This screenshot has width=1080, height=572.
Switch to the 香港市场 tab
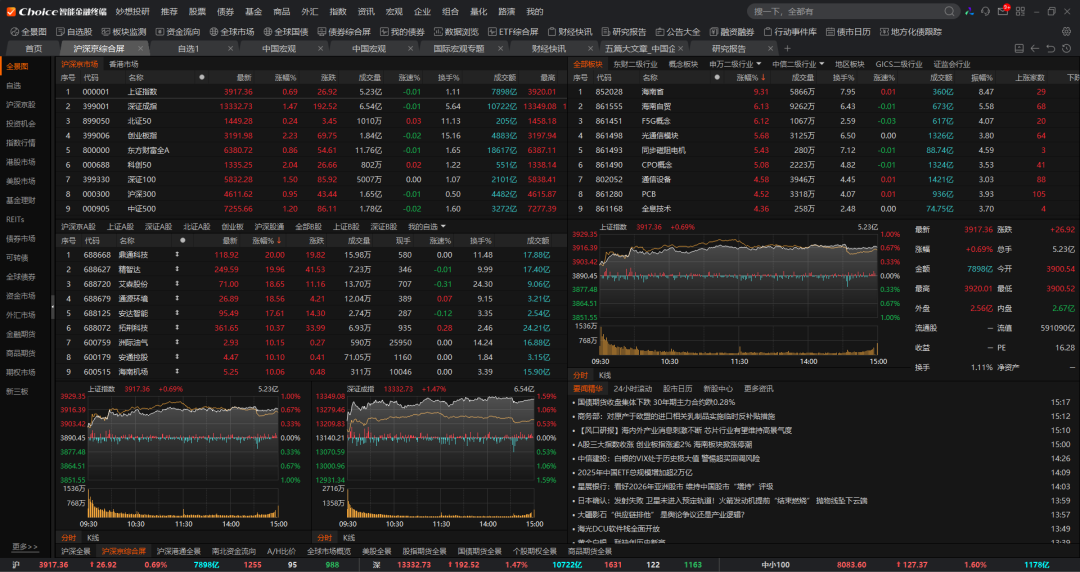pos(124,64)
